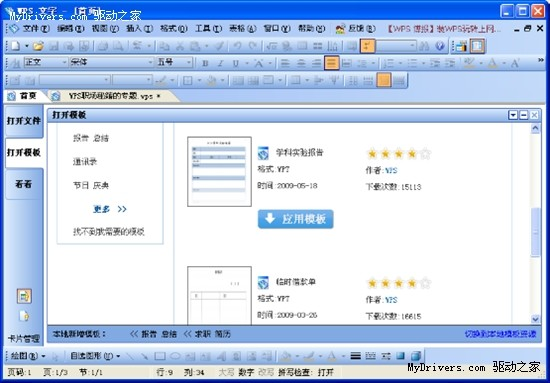
Task: Open the 宋体 font dropdown
Action: 150,62
